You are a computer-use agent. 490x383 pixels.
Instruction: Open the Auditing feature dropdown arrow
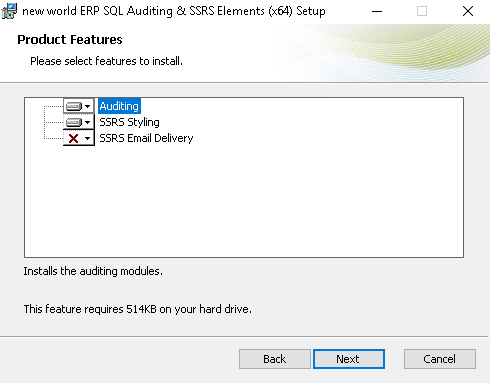(88, 106)
